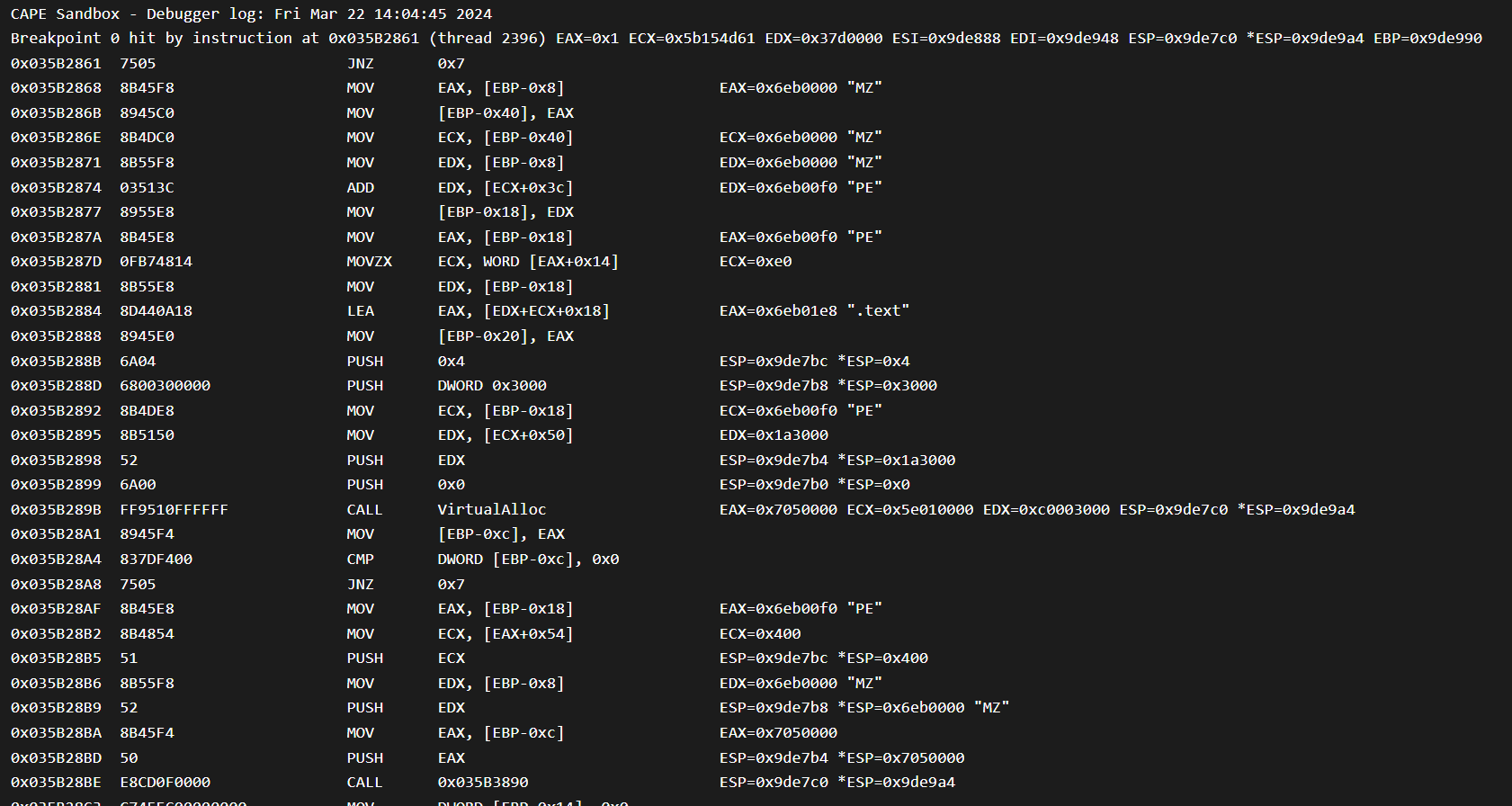
Task: Click the call target 0x035B3890
Action: (x=482, y=782)
